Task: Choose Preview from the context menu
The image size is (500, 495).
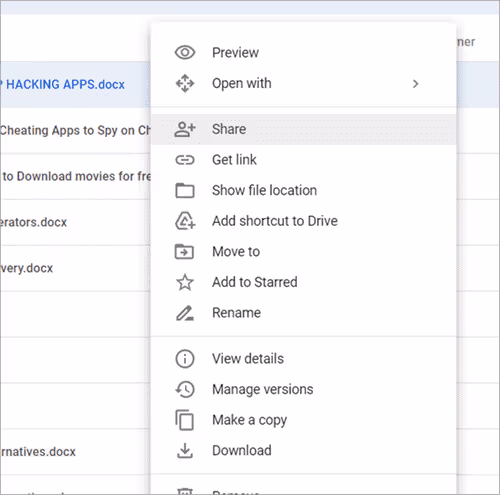Action: point(304,52)
